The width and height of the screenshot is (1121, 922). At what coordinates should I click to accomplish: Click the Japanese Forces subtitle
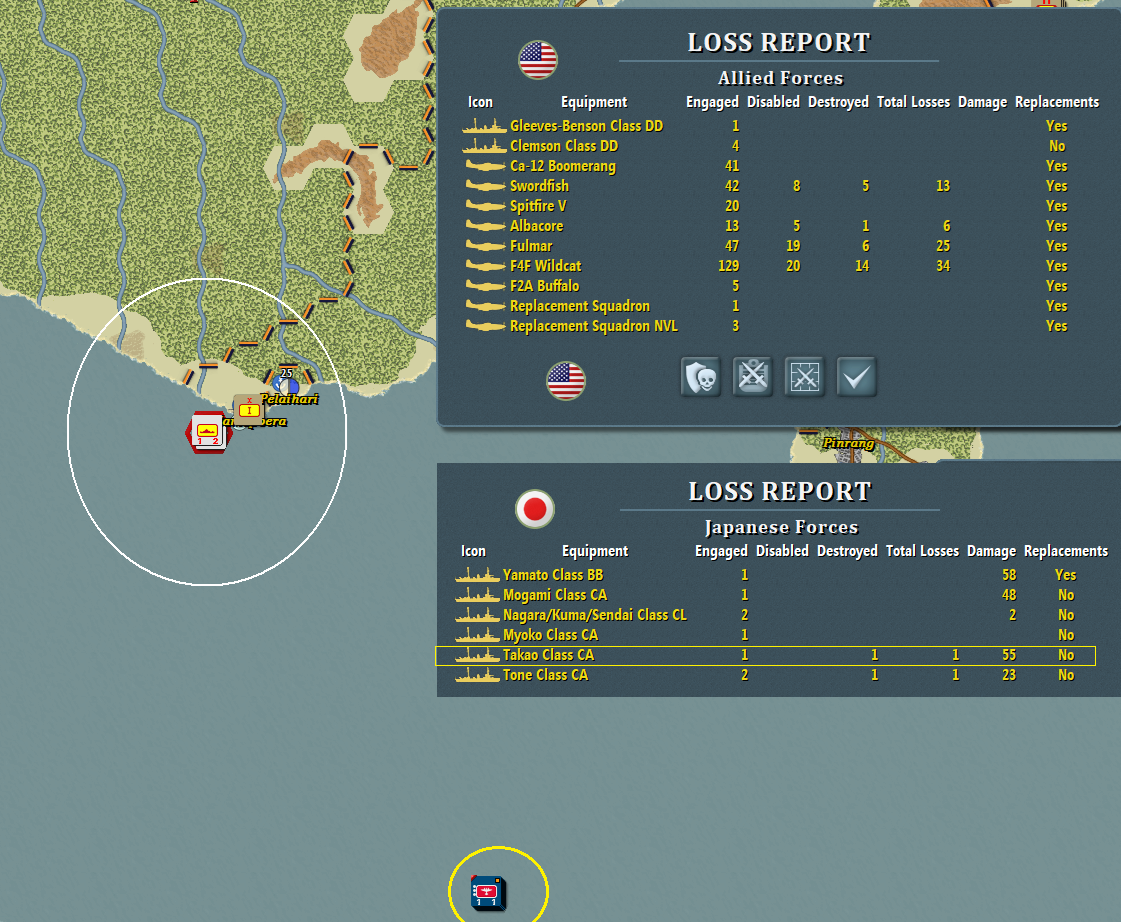point(781,527)
